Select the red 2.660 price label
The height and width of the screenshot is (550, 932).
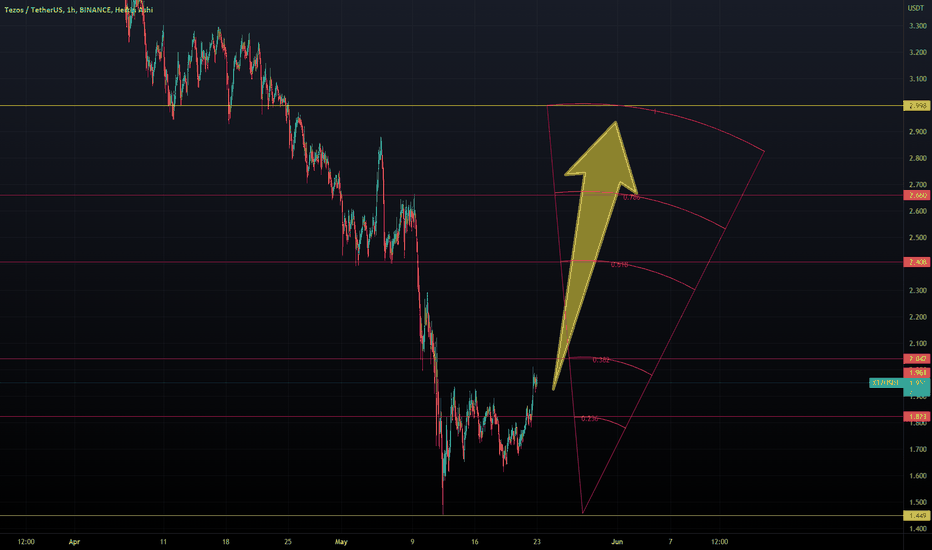(x=917, y=195)
